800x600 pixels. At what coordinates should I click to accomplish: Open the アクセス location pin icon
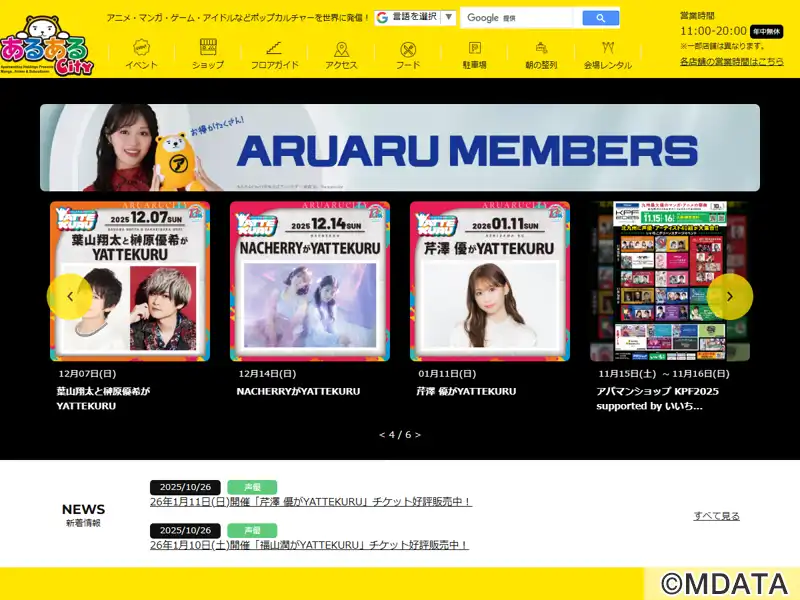(341, 50)
